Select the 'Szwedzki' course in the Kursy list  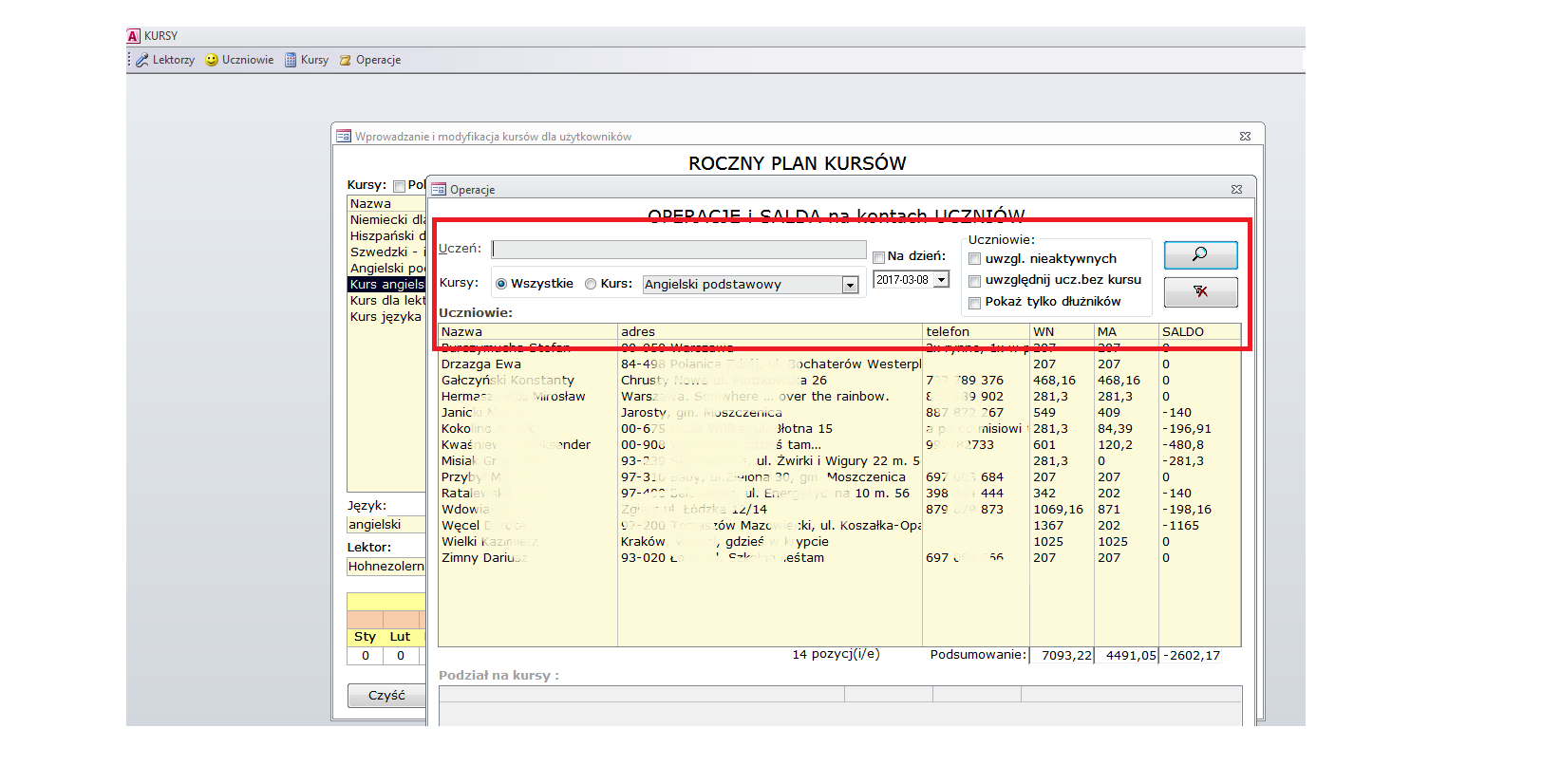(386, 252)
